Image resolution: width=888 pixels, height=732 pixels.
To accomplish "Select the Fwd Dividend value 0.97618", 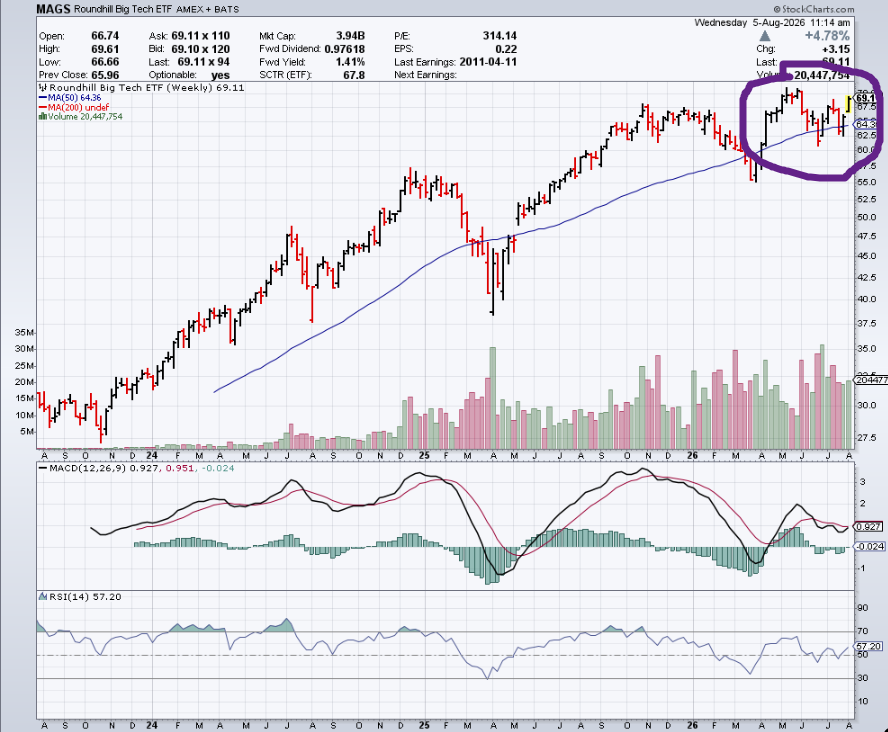I will [x=344, y=49].
